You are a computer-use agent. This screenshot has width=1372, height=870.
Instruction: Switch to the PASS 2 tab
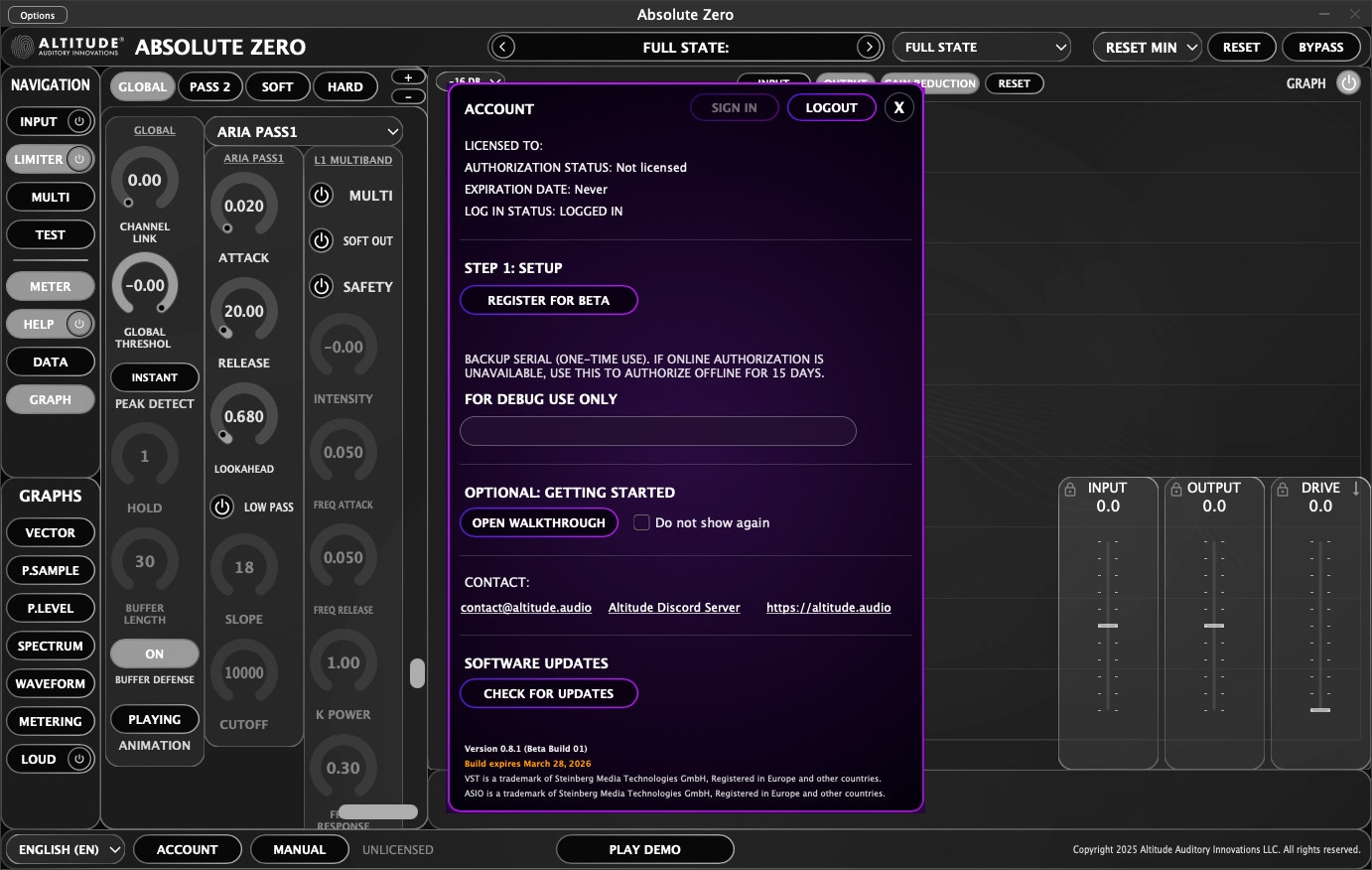(x=209, y=86)
